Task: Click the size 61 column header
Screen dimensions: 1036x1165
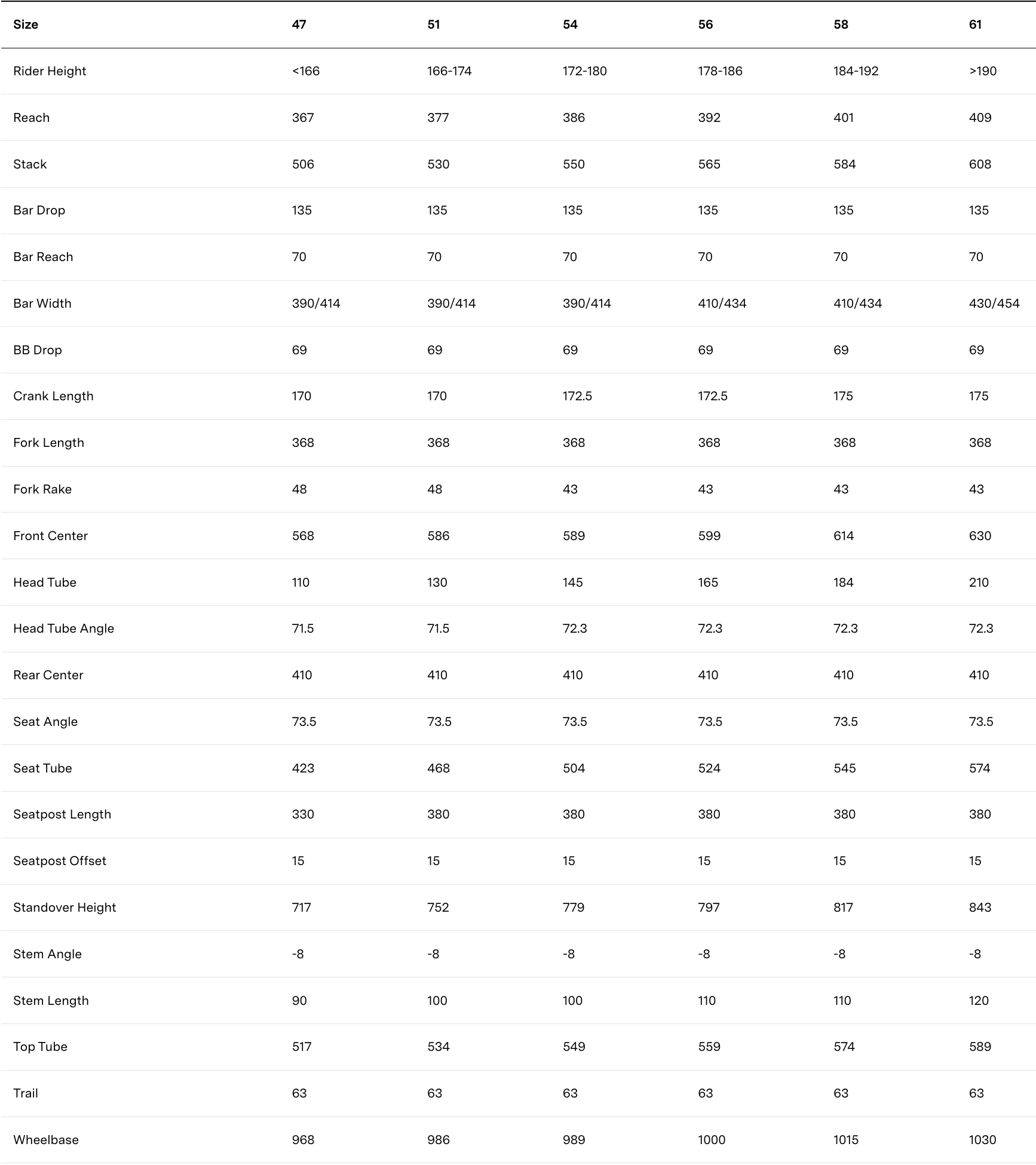Action: click(975, 24)
